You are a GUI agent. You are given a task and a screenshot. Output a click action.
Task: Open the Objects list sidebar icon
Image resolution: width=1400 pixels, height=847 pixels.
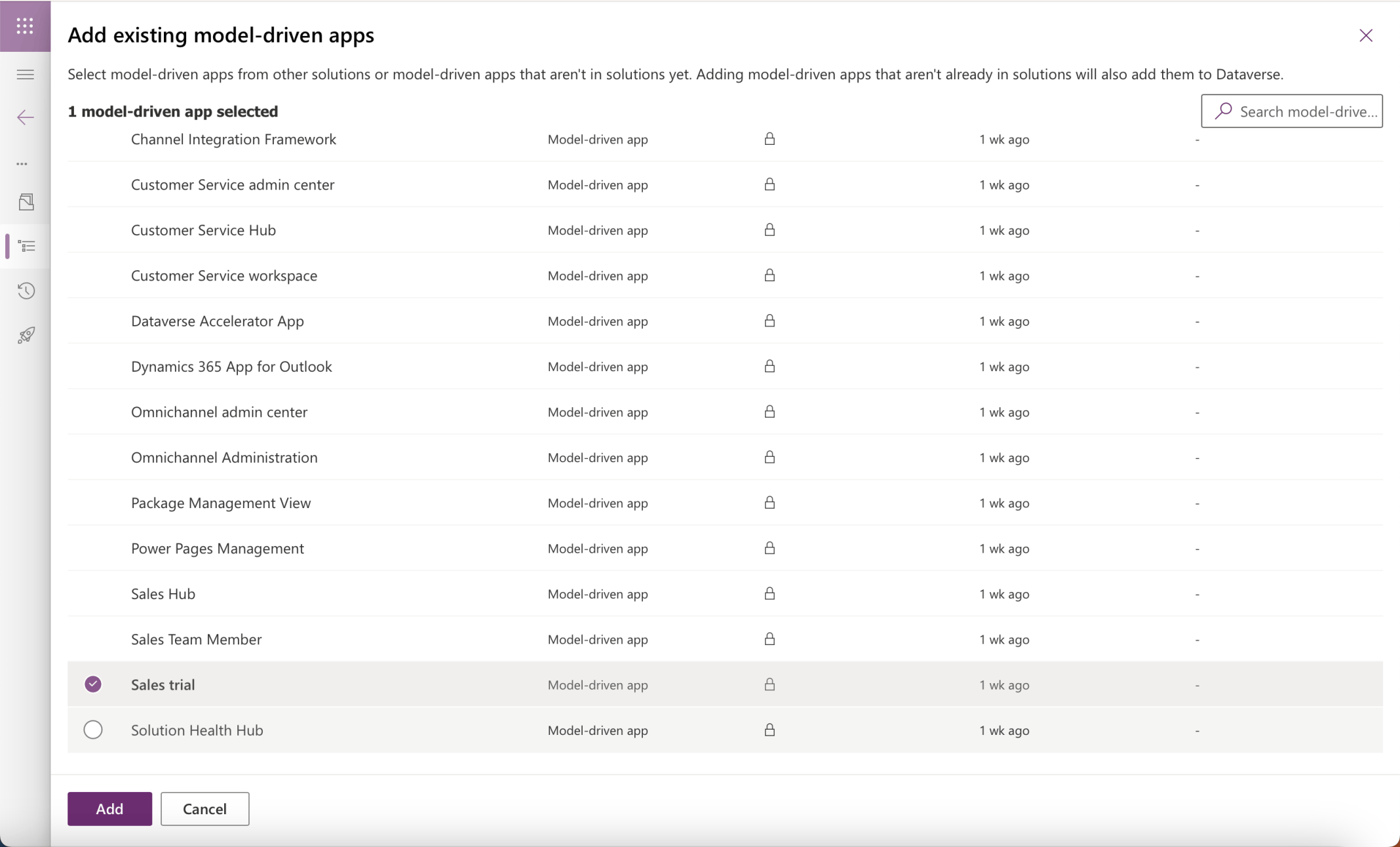(28, 246)
